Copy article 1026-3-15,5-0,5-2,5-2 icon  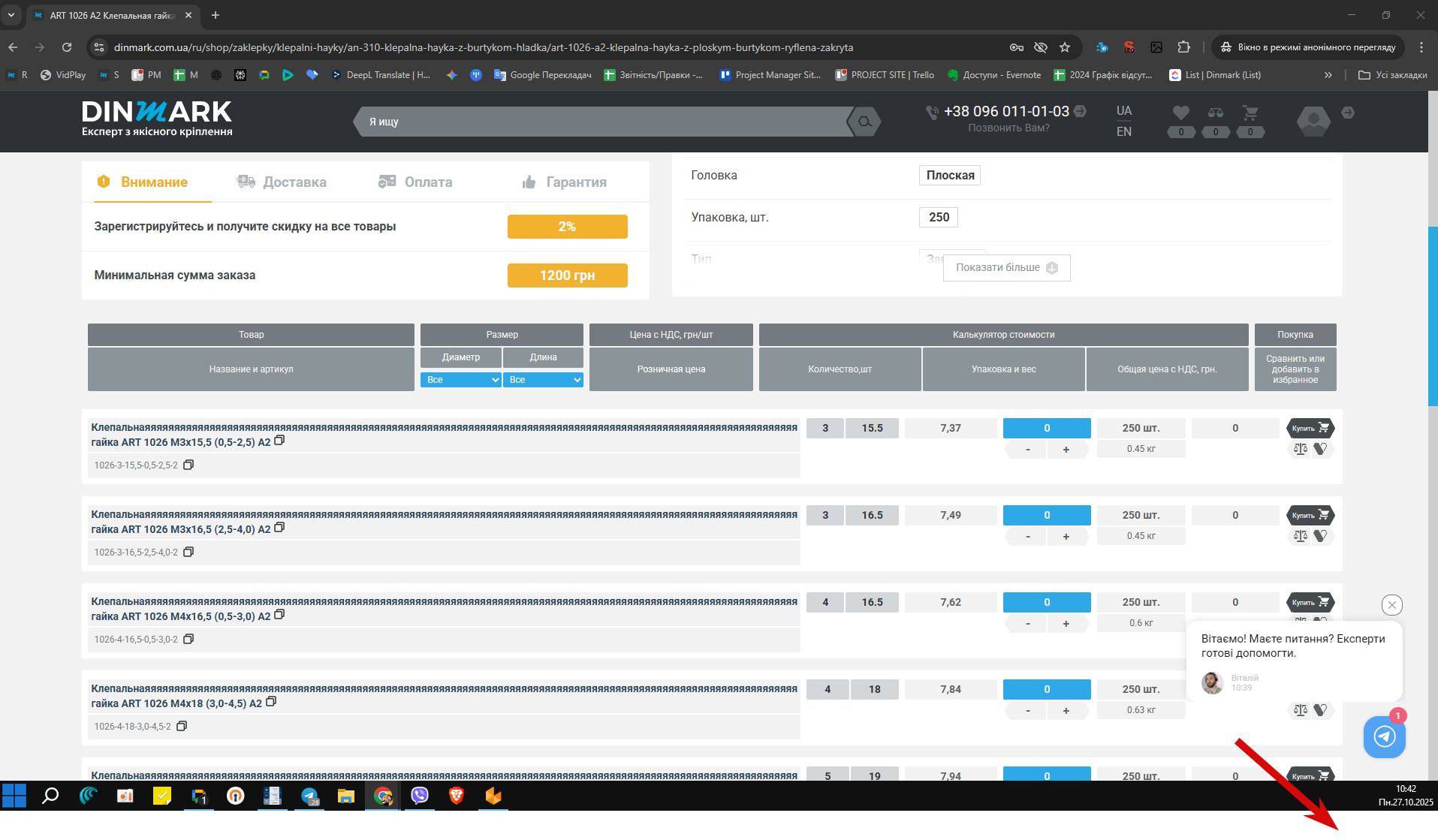point(188,465)
